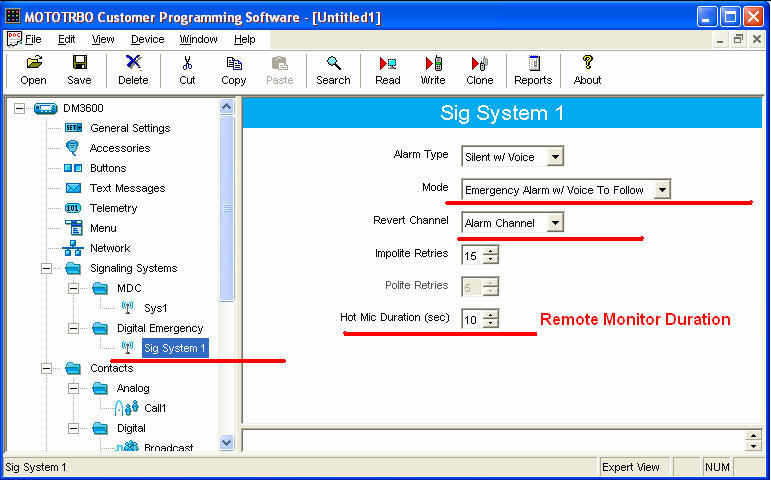Open the View menu
The image size is (771, 480).
click(x=103, y=39)
